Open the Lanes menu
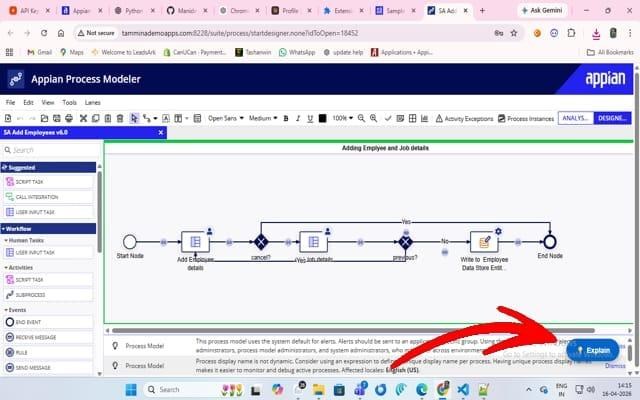The image size is (640, 400). point(93,102)
